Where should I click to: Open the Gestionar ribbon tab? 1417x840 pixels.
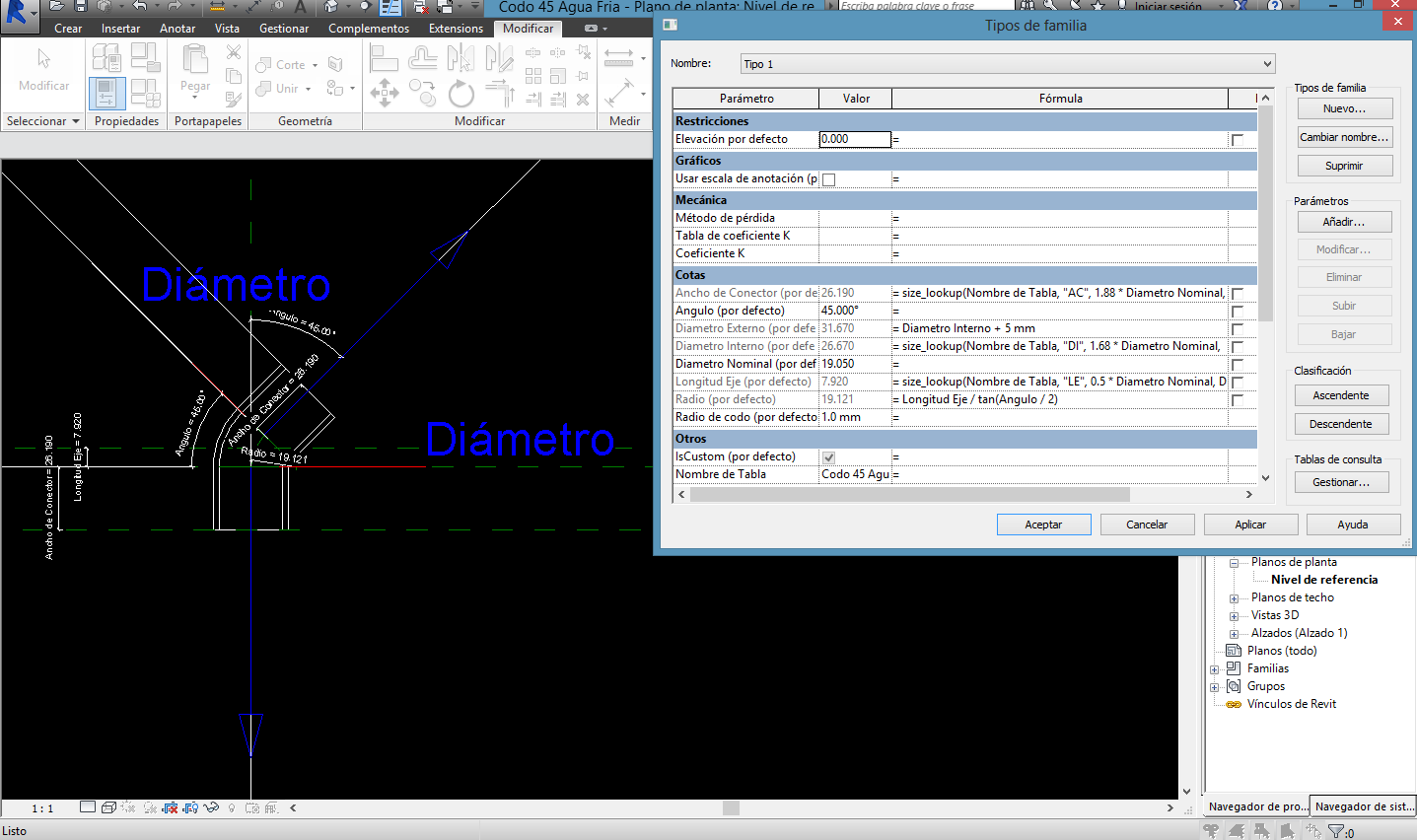(x=284, y=29)
